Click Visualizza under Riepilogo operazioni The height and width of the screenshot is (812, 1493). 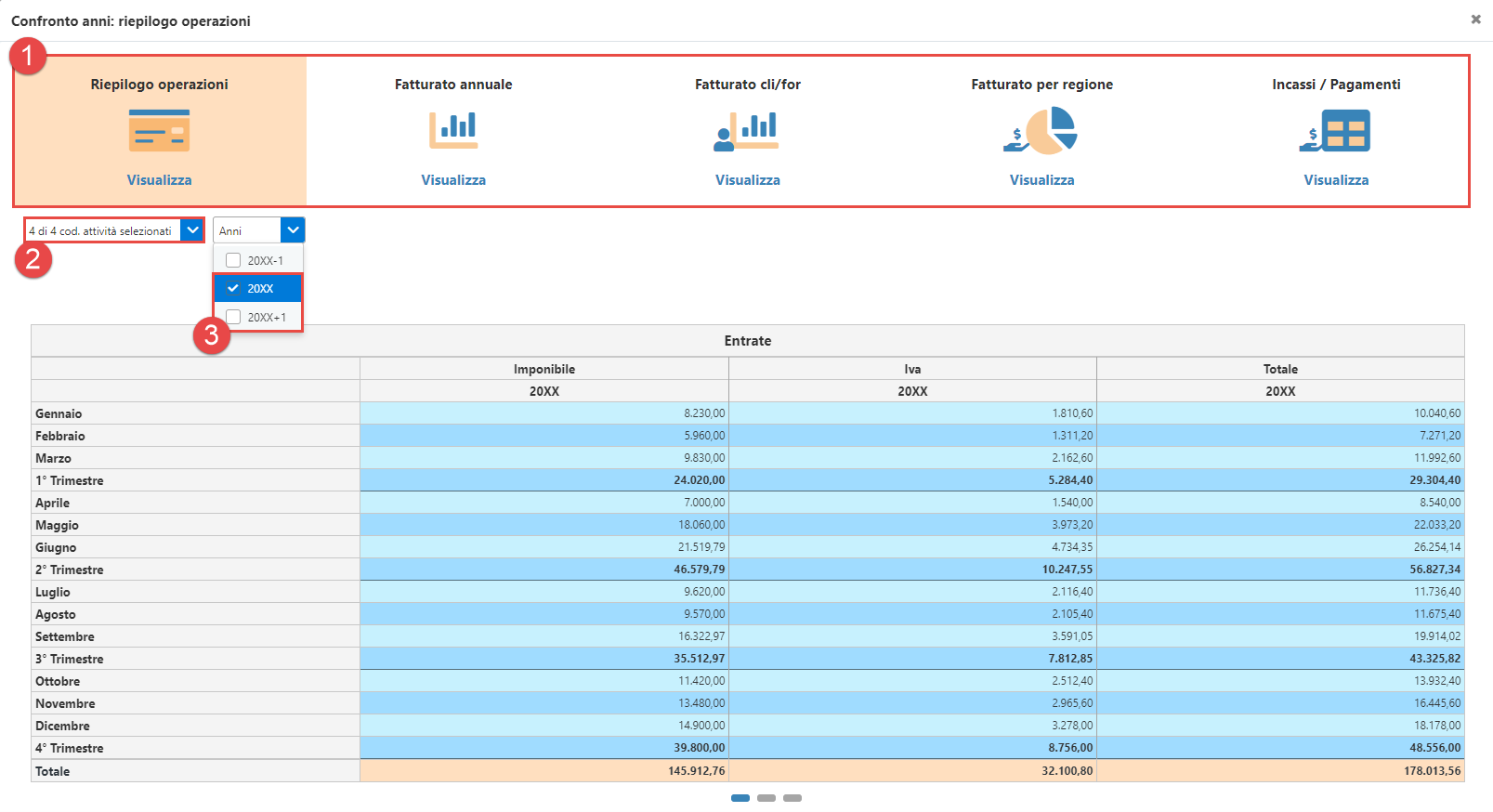coord(159,180)
